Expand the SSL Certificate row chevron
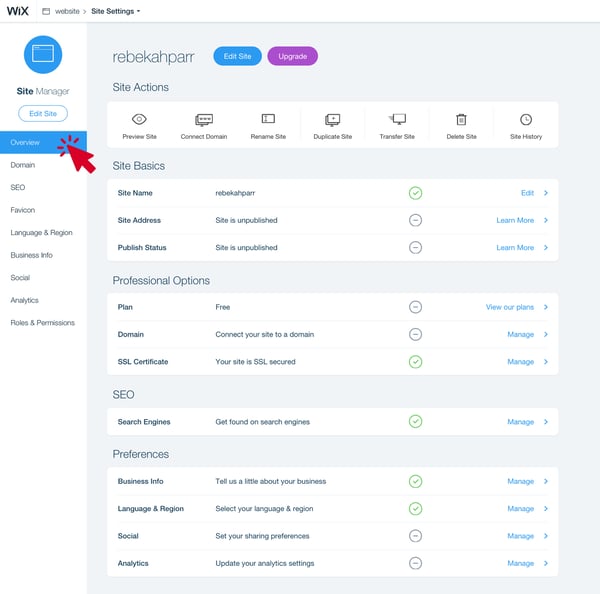The width and height of the screenshot is (600, 594). tap(546, 362)
